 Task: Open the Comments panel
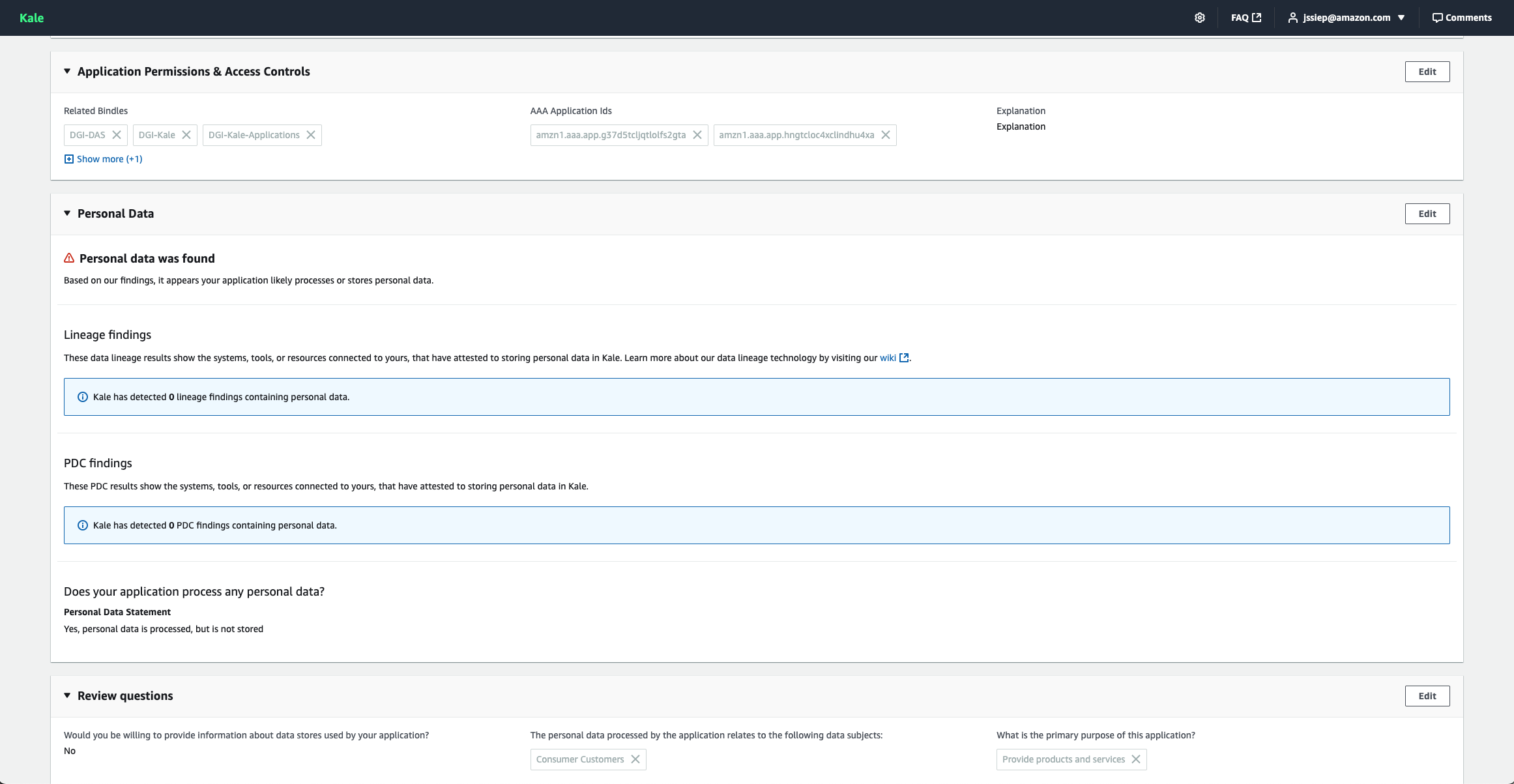pos(1462,18)
